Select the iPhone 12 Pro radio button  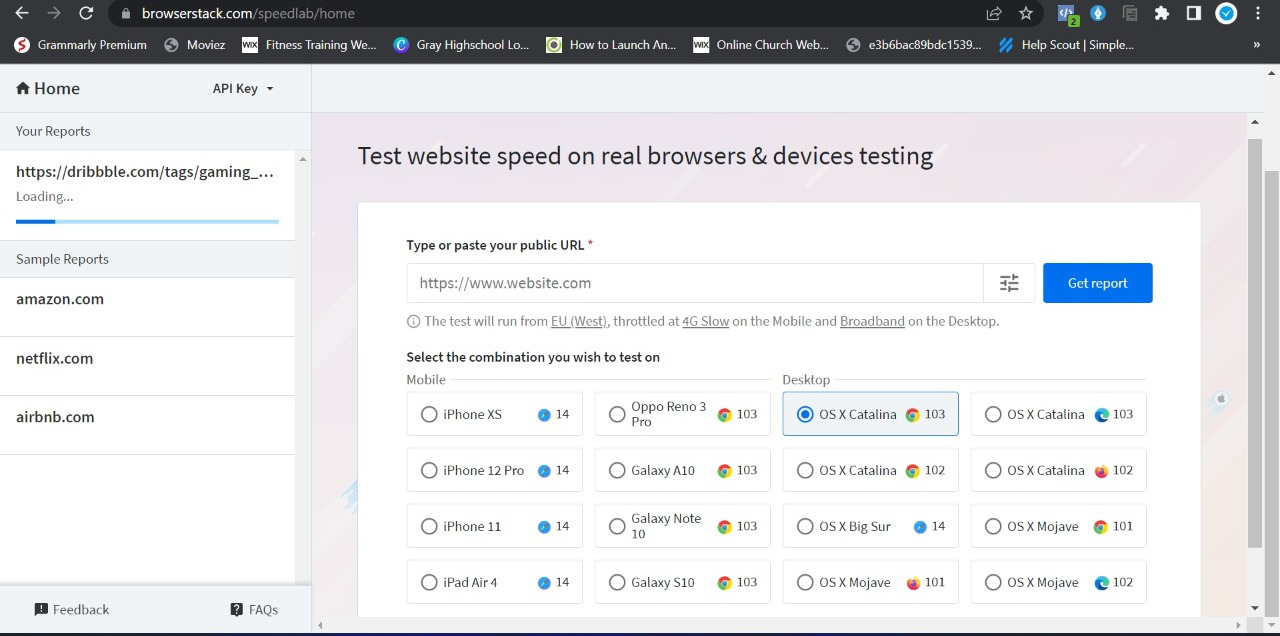click(429, 470)
